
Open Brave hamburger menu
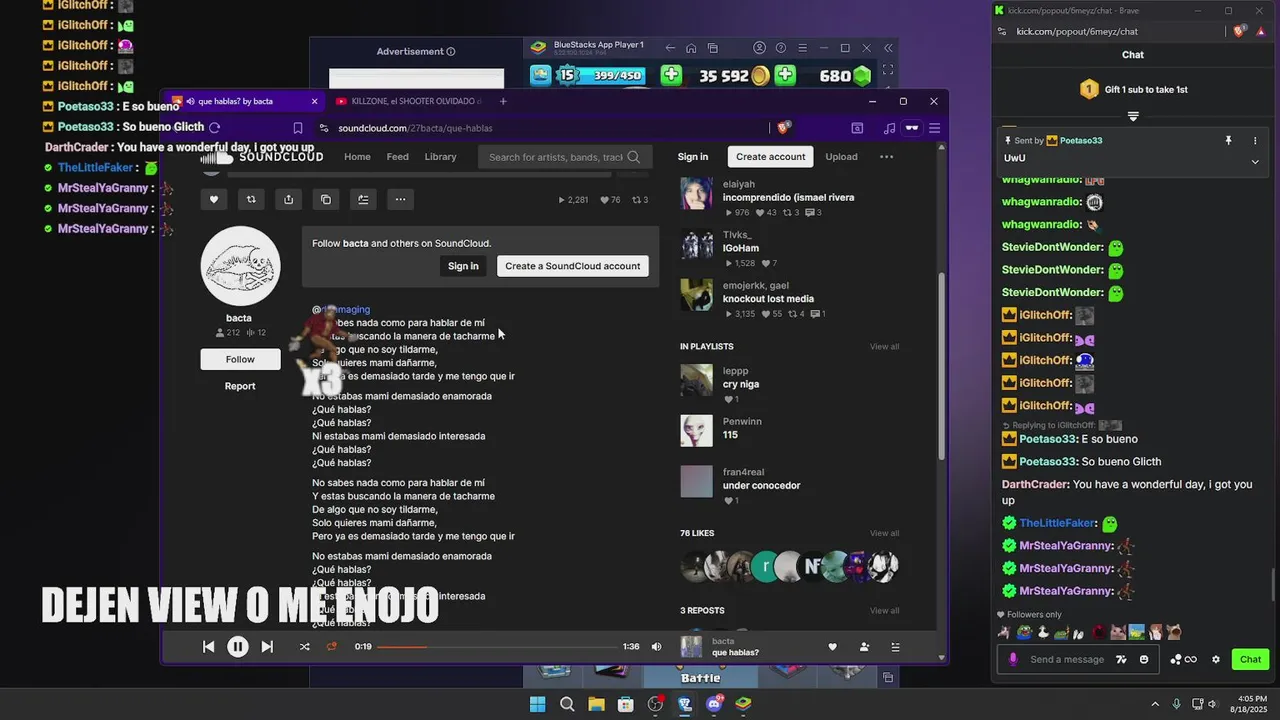934,128
